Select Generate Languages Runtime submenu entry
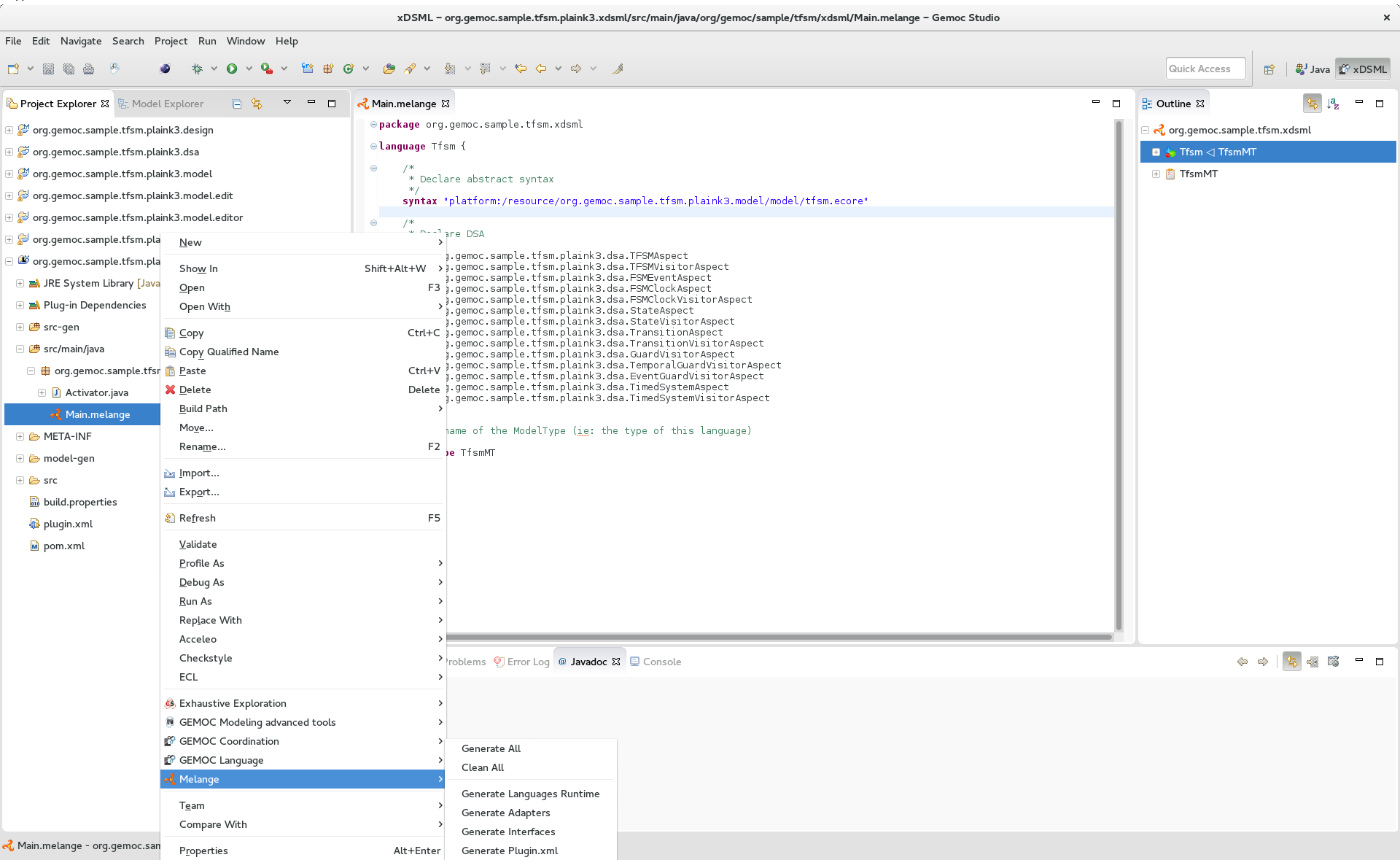 coord(530,794)
